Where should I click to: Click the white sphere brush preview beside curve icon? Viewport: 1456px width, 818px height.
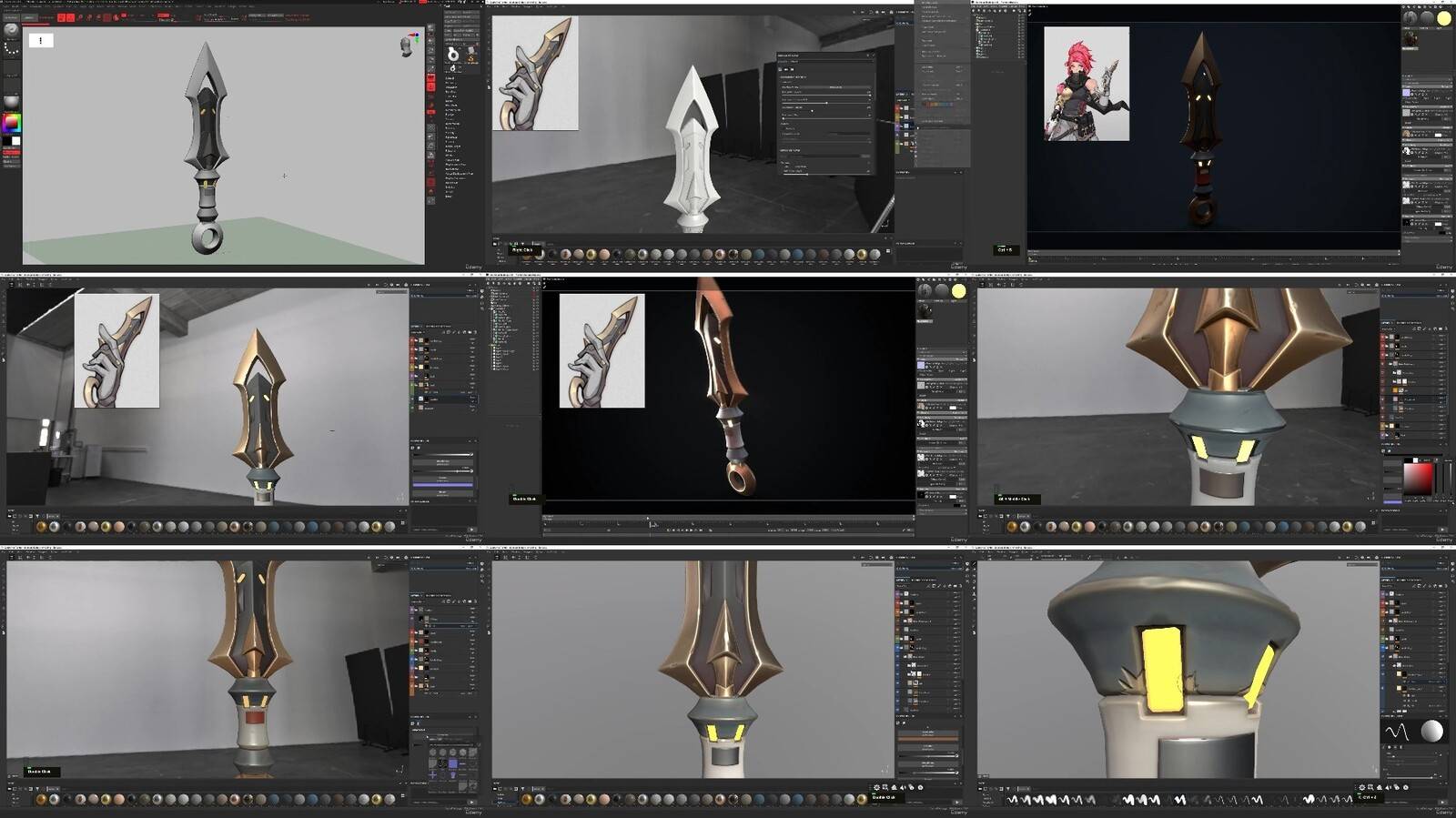(1431, 732)
